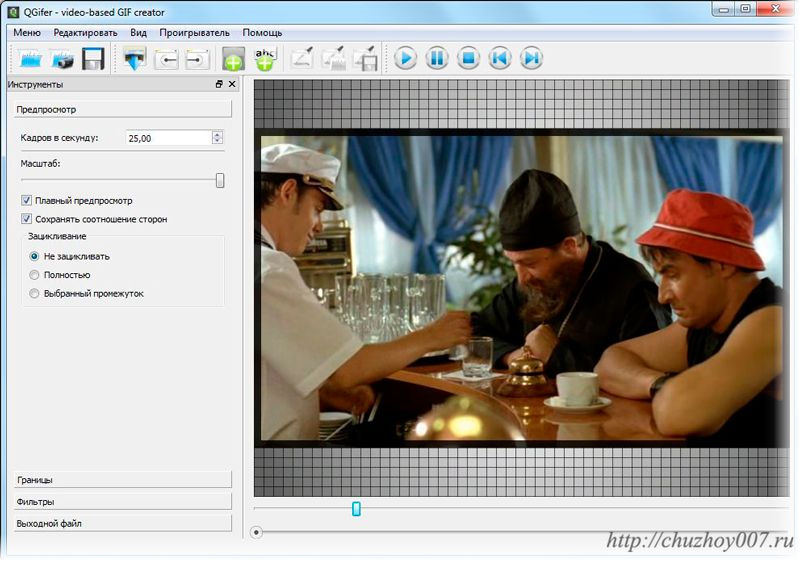Open video using the folder-with-camera icon
Image resolution: width=800 pixels, height=561 pixels.
[62, 59]
